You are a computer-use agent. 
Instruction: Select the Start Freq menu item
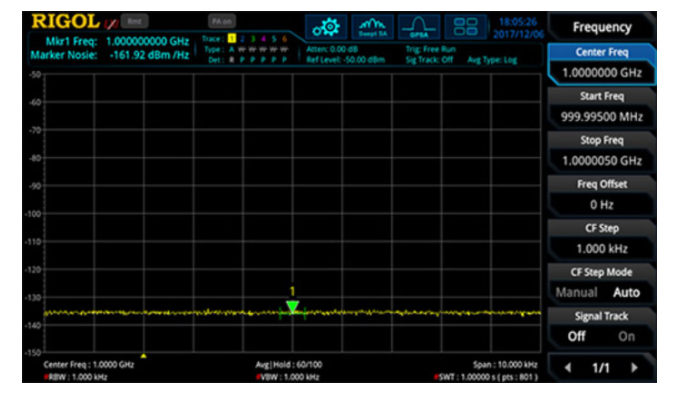click(x=602, y=107)
